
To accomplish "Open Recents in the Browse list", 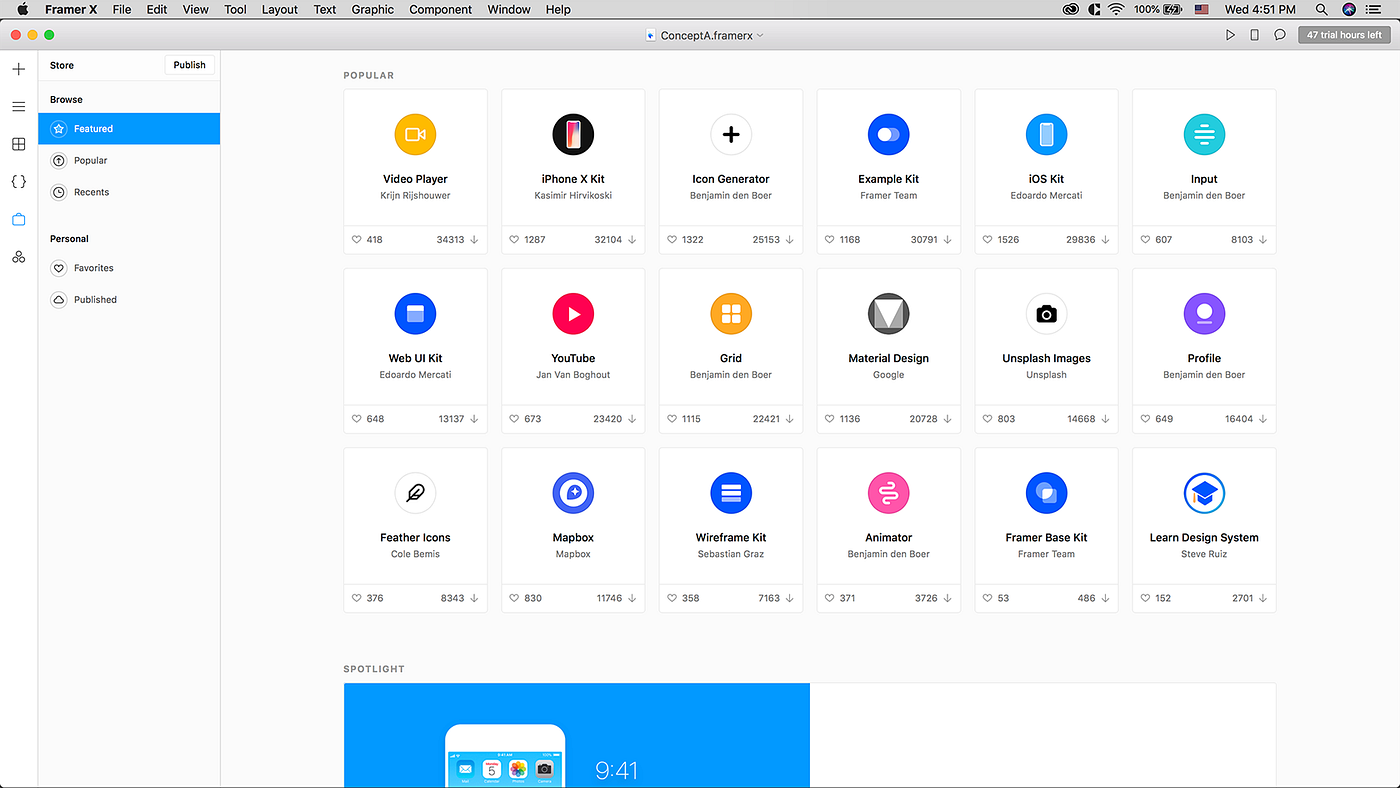I will click(129, 192).
